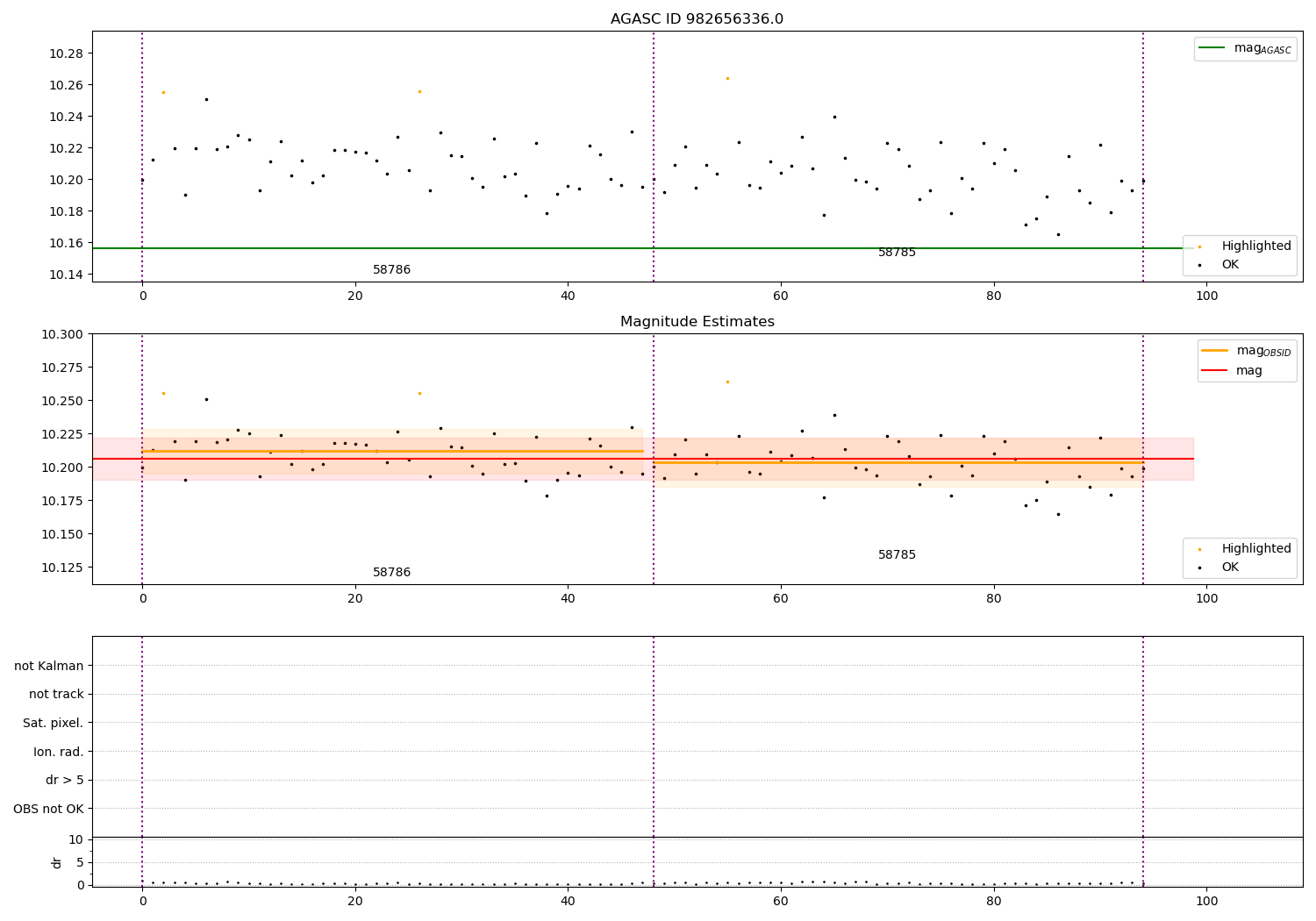Click the 58786 label in the top plot
Screen dimensions: 1316x921
tap(391, 270)
